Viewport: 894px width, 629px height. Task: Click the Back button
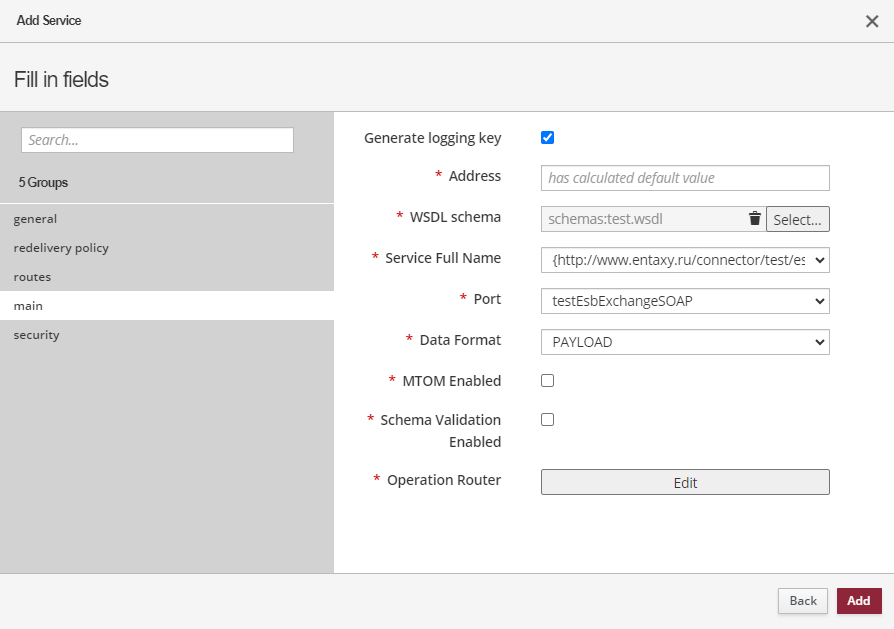(x=802, y=600)
